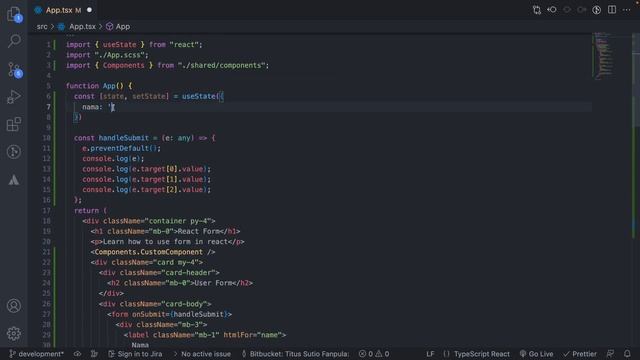
Task: Open the More Actions ellipsis menu
Action: pos(627,10)
